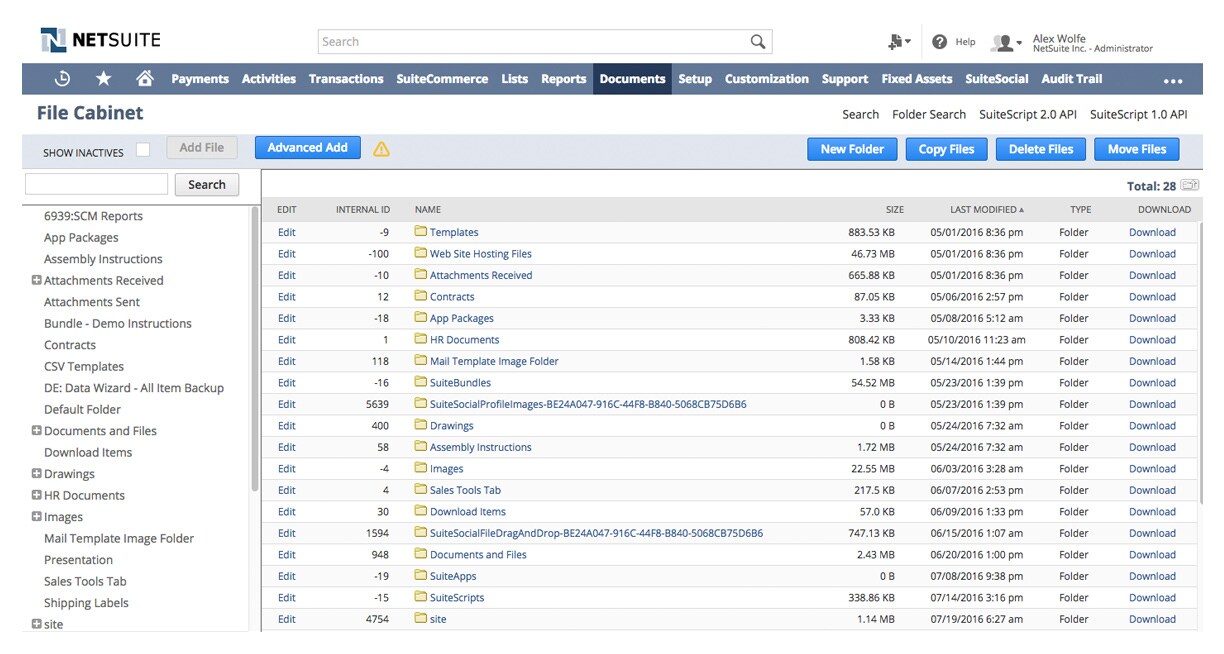1224x654 pixels.
Task: Open the Recent Records clock icon
Action: pyautogui.click(x=62, y=79)
